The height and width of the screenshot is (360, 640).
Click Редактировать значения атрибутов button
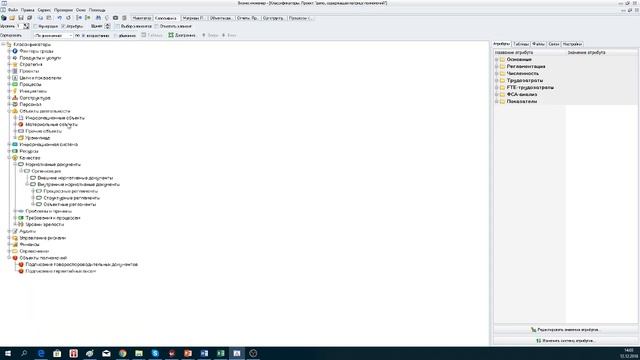[565, 329]
